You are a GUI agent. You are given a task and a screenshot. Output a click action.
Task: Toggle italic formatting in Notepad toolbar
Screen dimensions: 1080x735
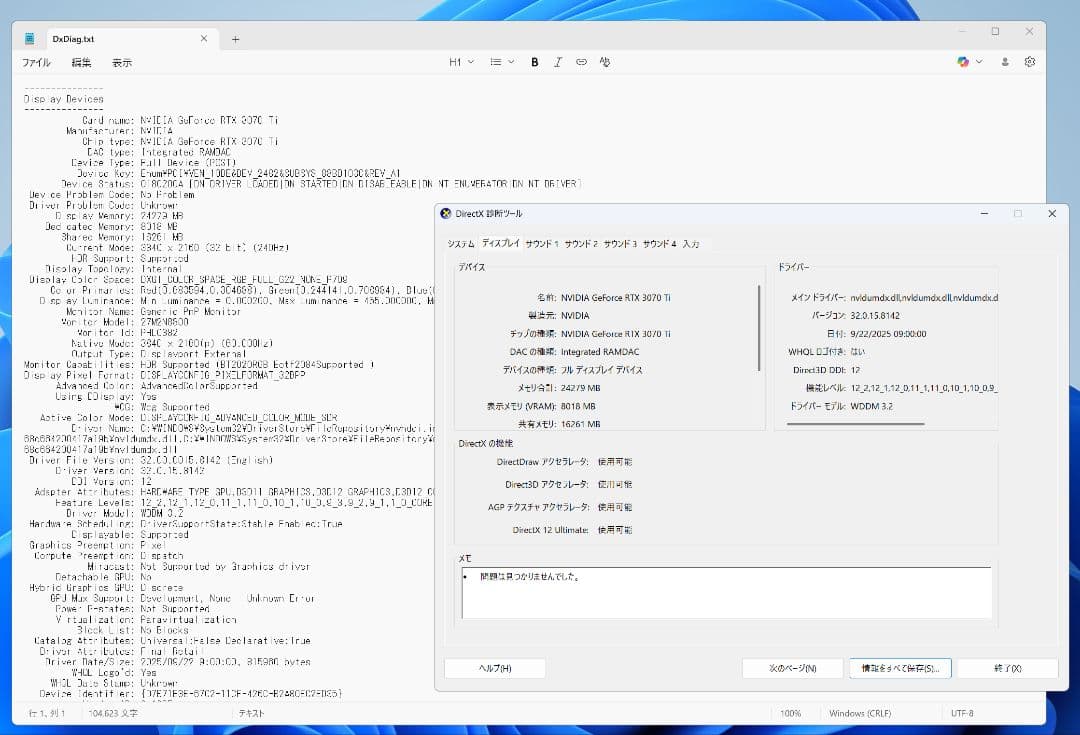pos(558,62)
